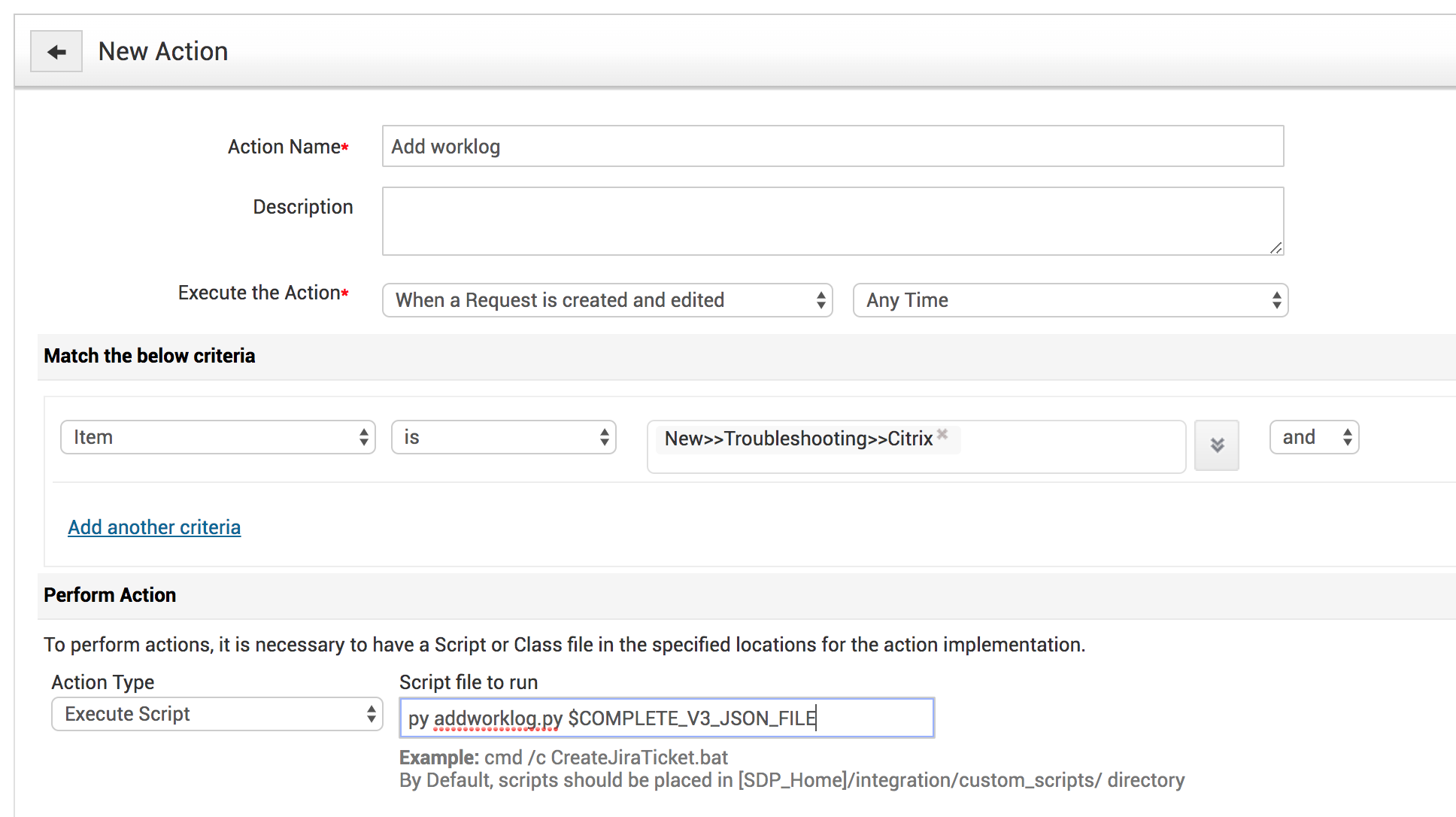Focus the Action Name text field
The height and width of the screenshot is (817, 1456).
click(832, 146)
